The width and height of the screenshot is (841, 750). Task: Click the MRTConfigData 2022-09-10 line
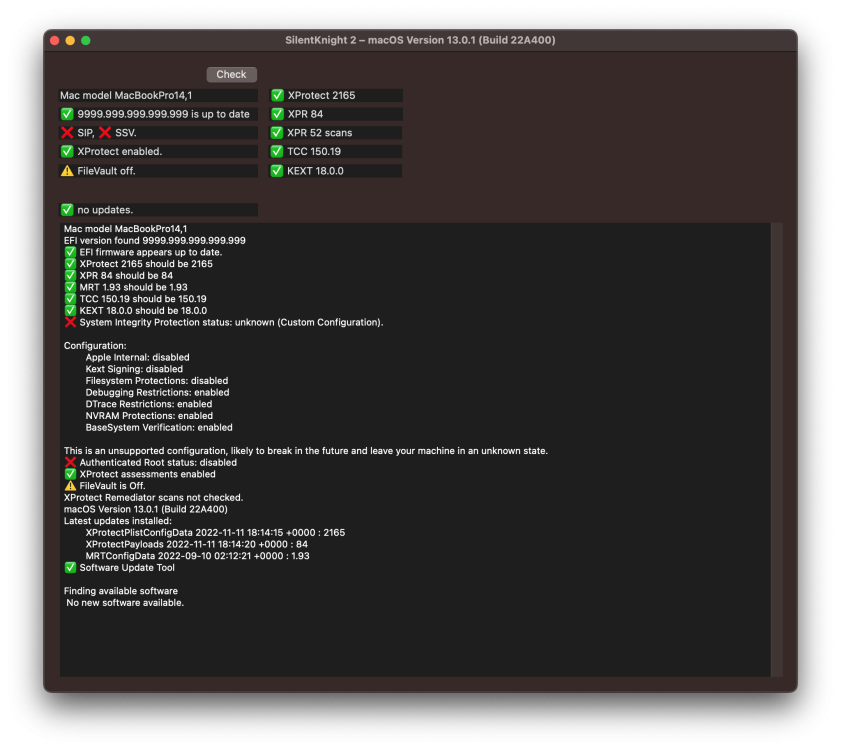pos(197,556)
